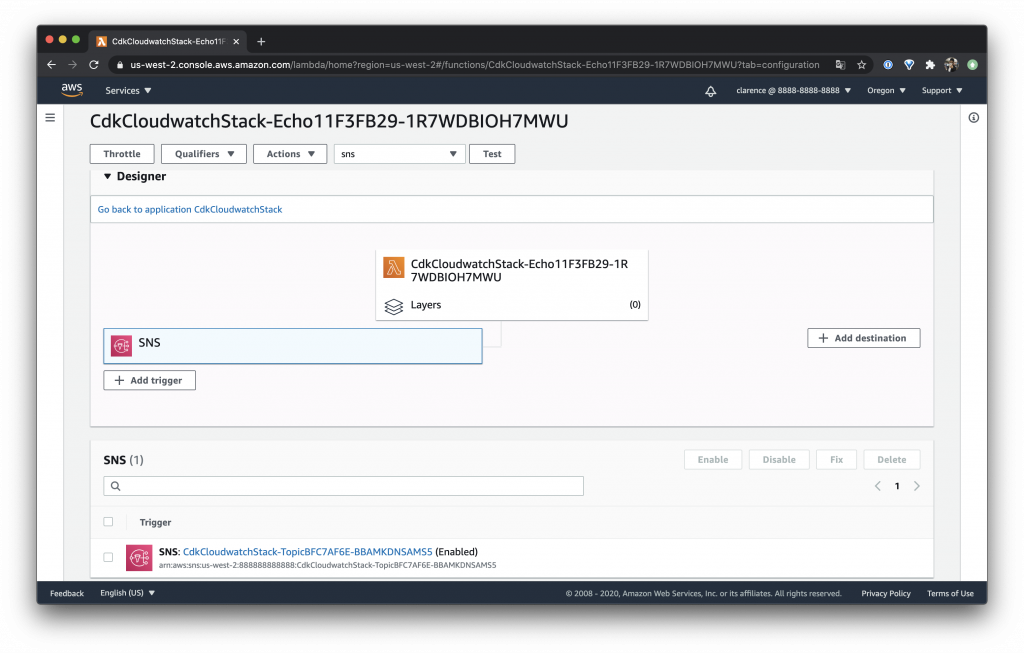
Task: Open the translate page icon
Action: [x=840, y=65]
